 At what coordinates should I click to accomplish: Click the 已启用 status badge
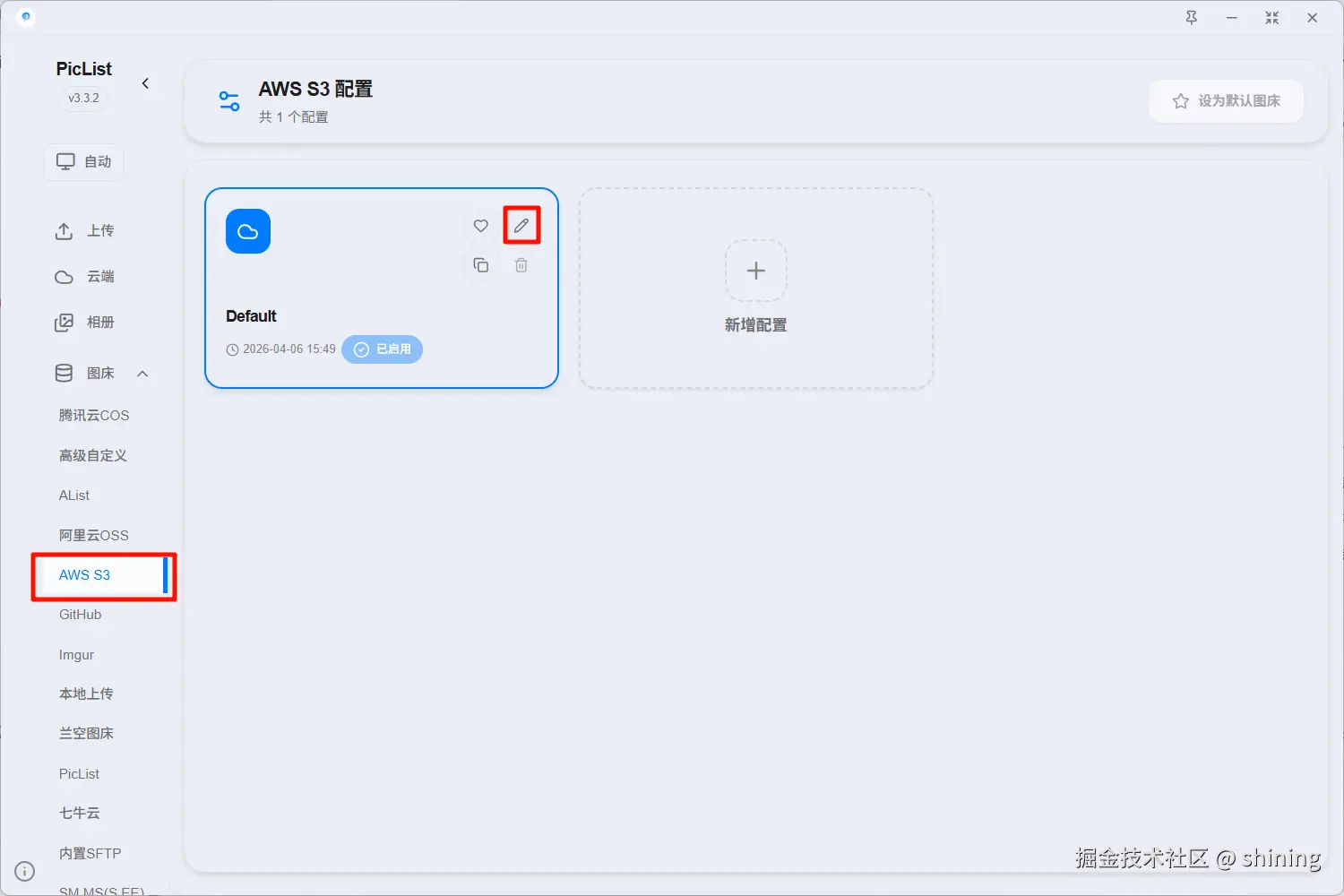pyautogui.click(x=383, y=349)
